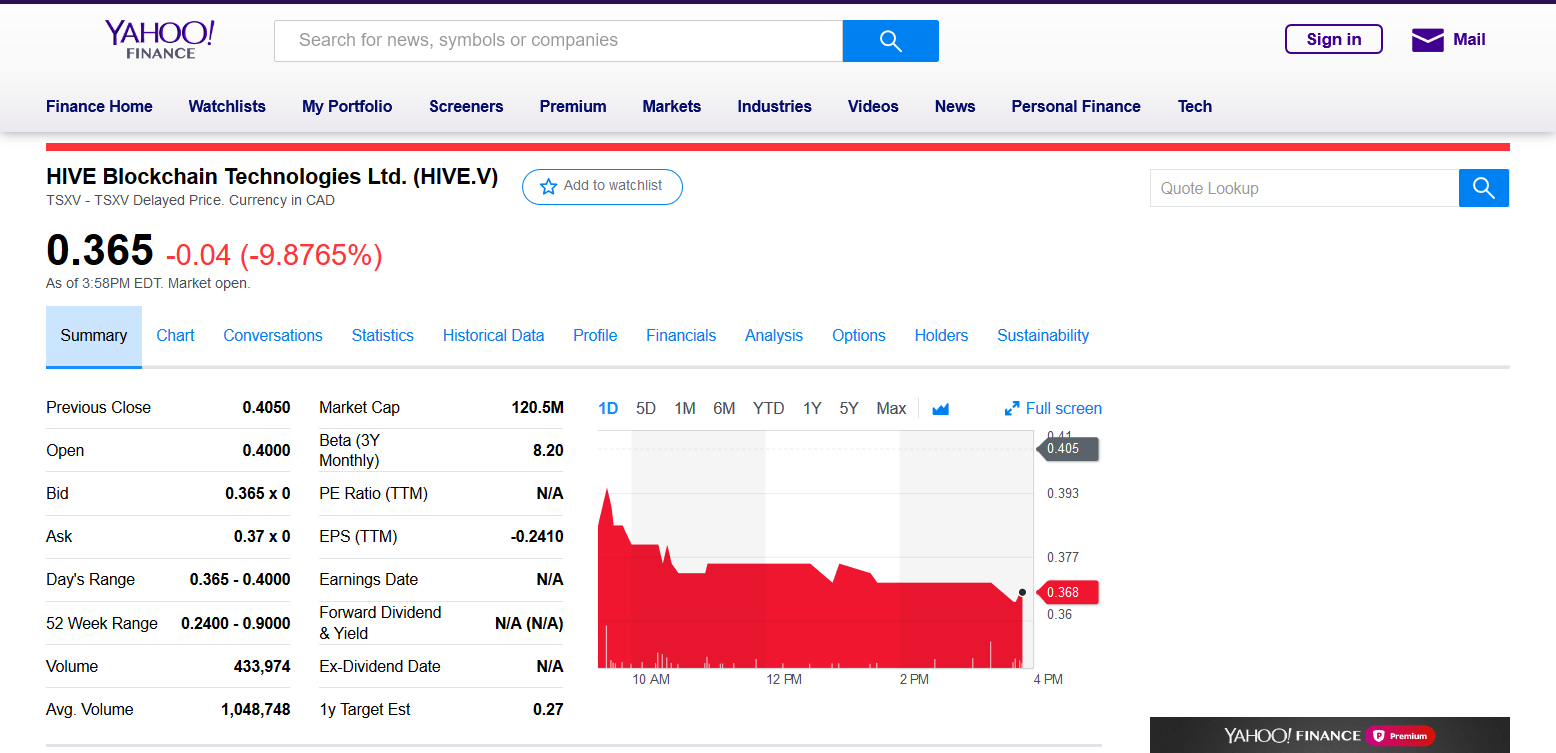The width and height of the screenshot is (1556, 753).
Task: Open the My Portfolio link
Action: click(x=347, y=106)
